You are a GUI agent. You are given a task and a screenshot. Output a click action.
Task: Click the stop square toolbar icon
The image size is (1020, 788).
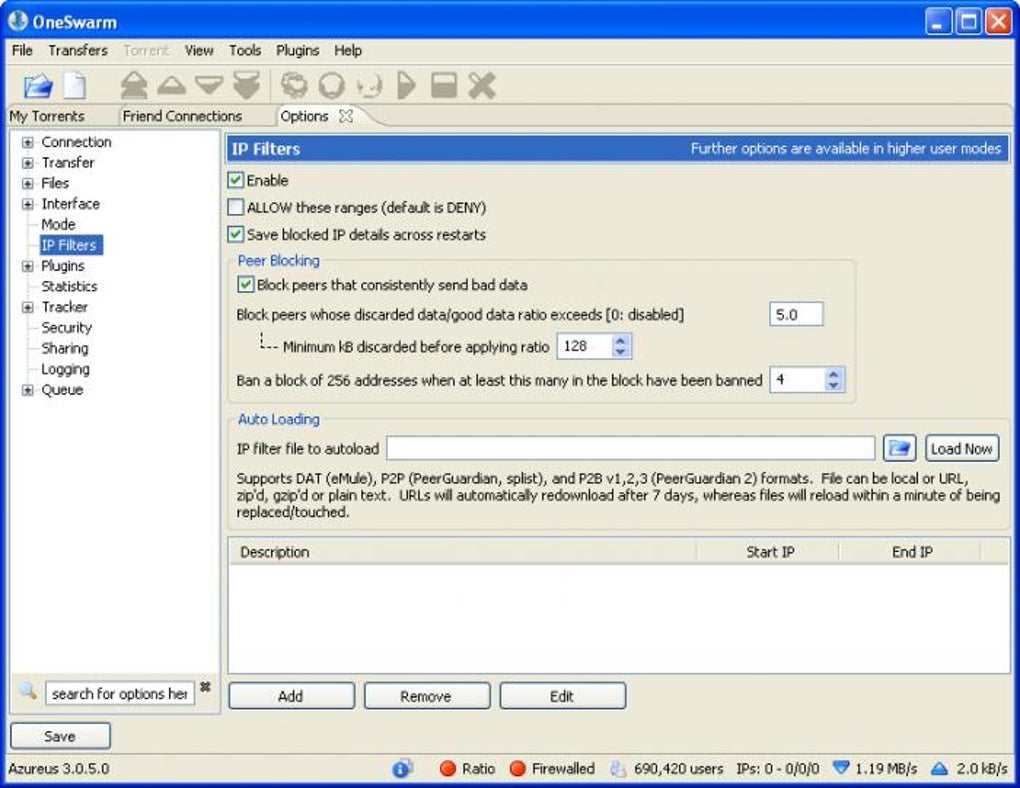click(x=444, y=85)
